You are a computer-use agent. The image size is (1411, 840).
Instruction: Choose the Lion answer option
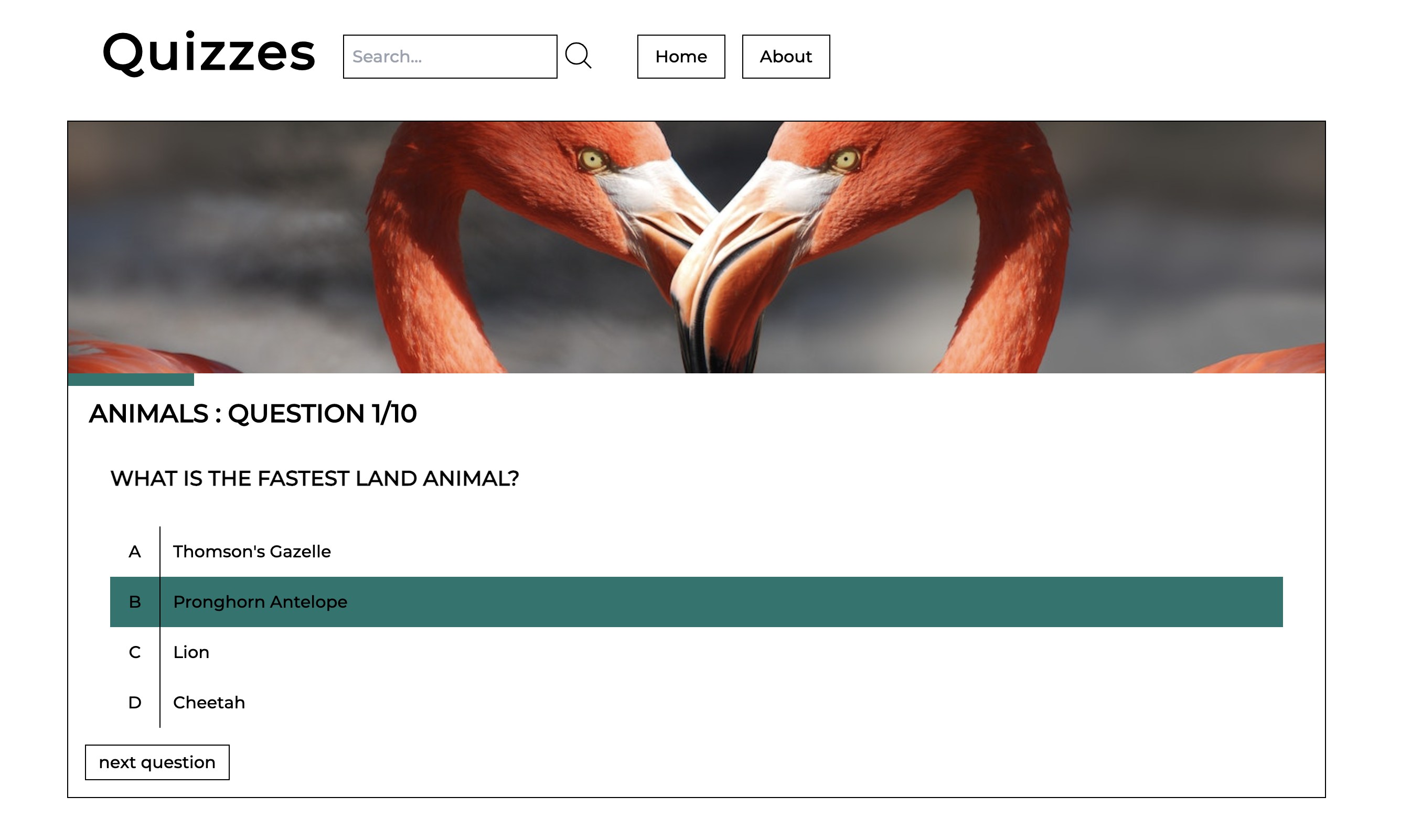tap(191, 652)
